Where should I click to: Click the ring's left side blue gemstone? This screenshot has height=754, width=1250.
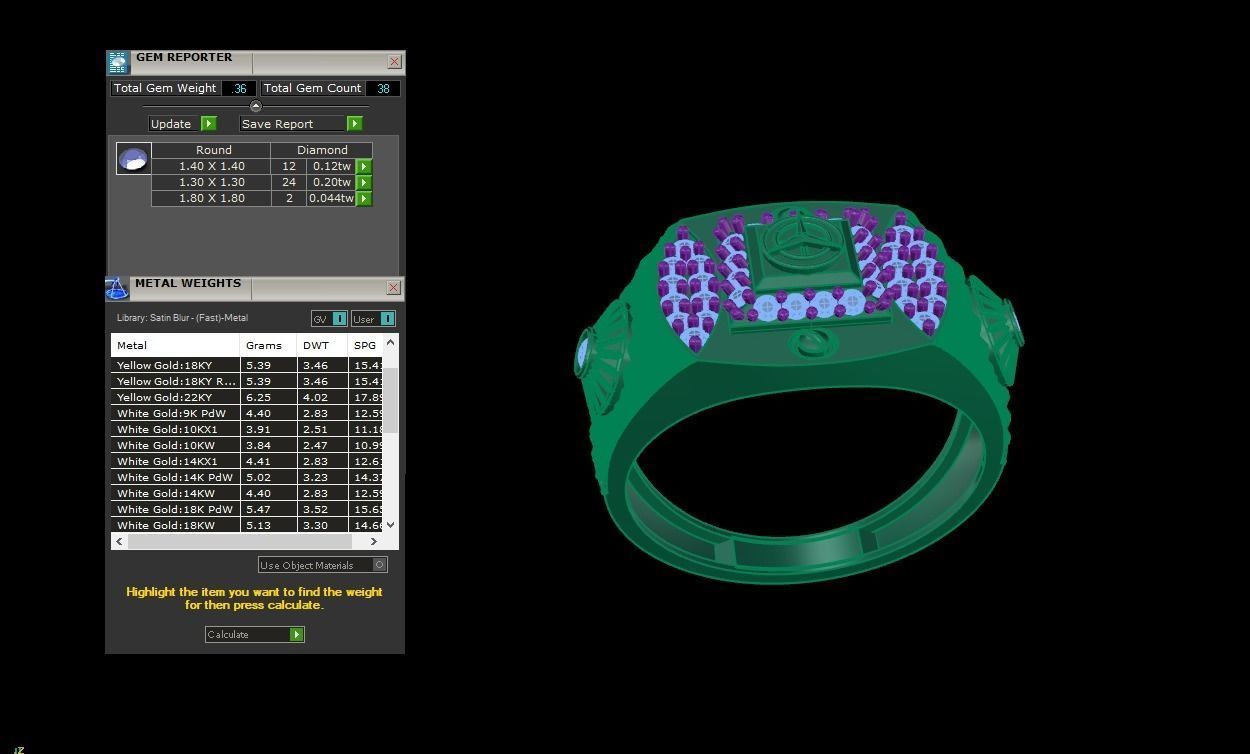pyautogui.click(x=583, y=354)
